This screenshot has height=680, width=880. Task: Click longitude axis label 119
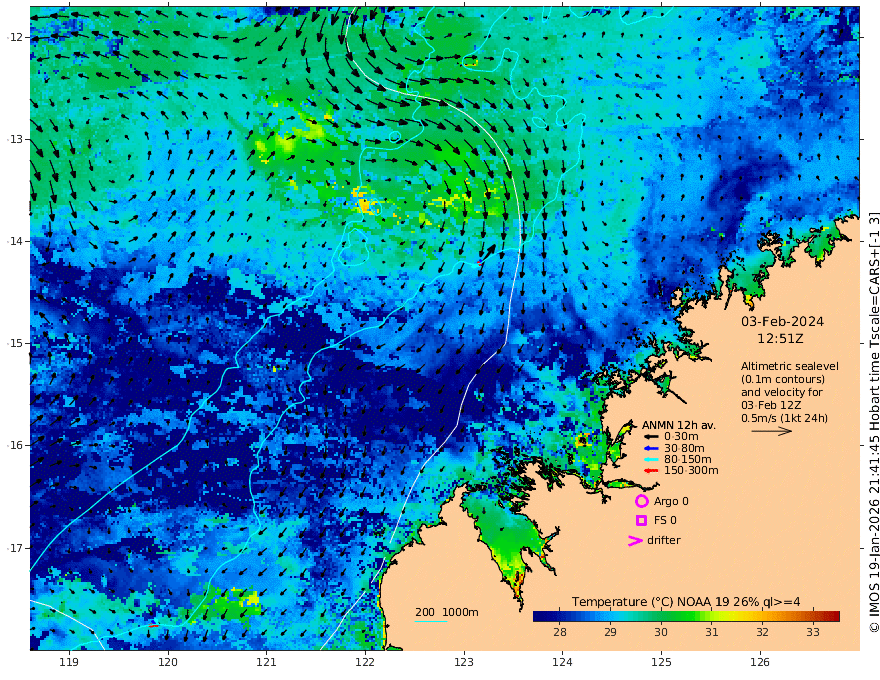(69, 663)
